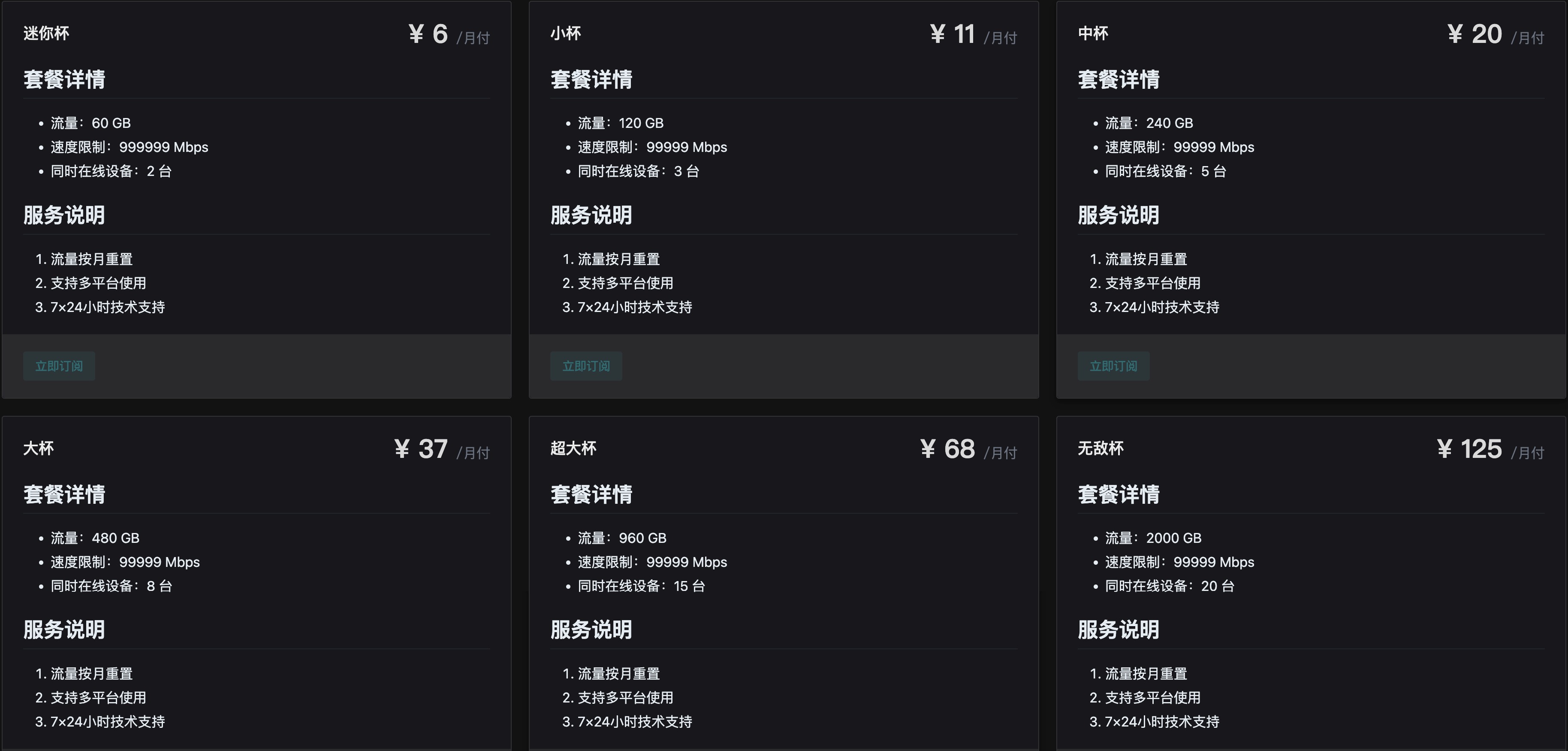Click the 流量：2000 GB detail line
Viewport: 1568px width, 751px height.
pyautogui.click(x=1153, y=539)
